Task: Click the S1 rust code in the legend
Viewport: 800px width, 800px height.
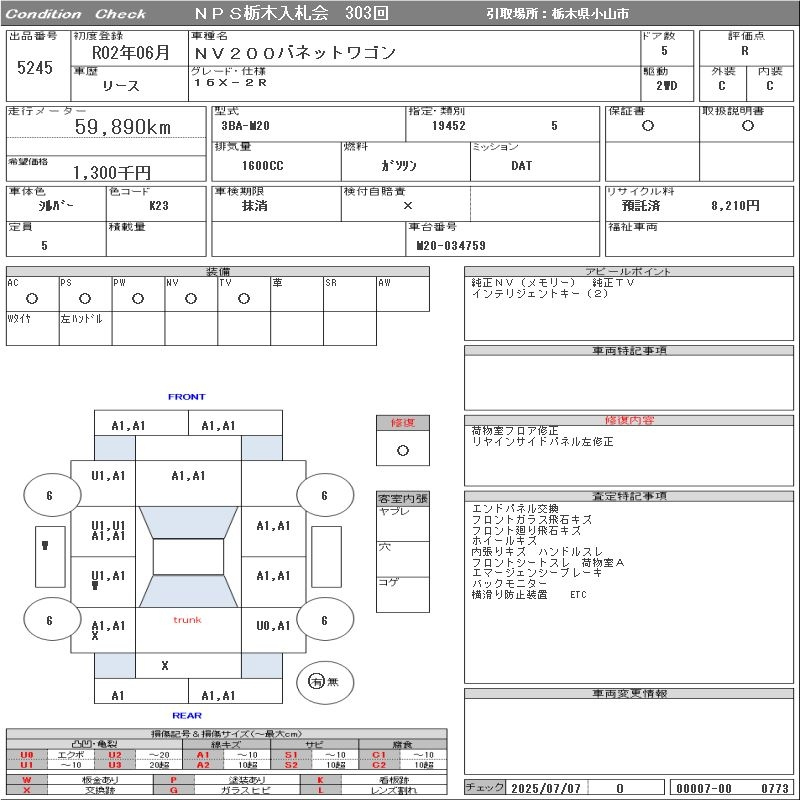Action: tap(291, 755)
